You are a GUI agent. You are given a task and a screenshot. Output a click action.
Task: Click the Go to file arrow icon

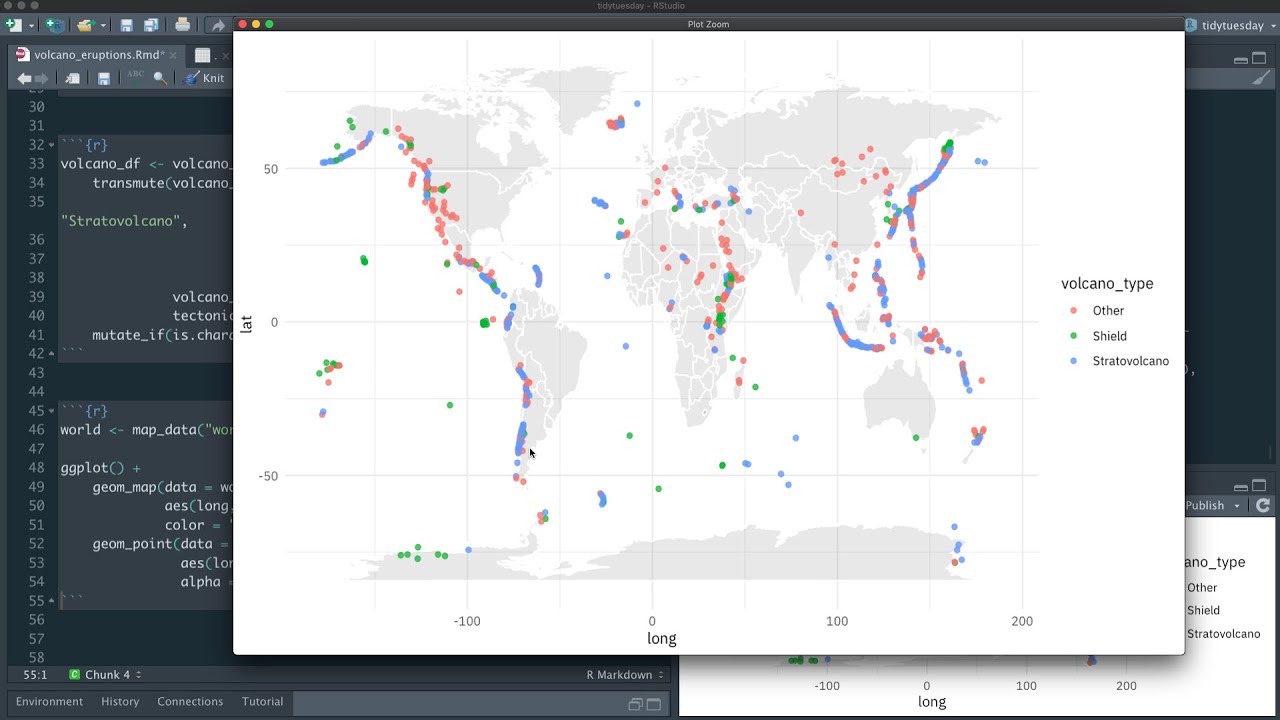pos(218,25)
